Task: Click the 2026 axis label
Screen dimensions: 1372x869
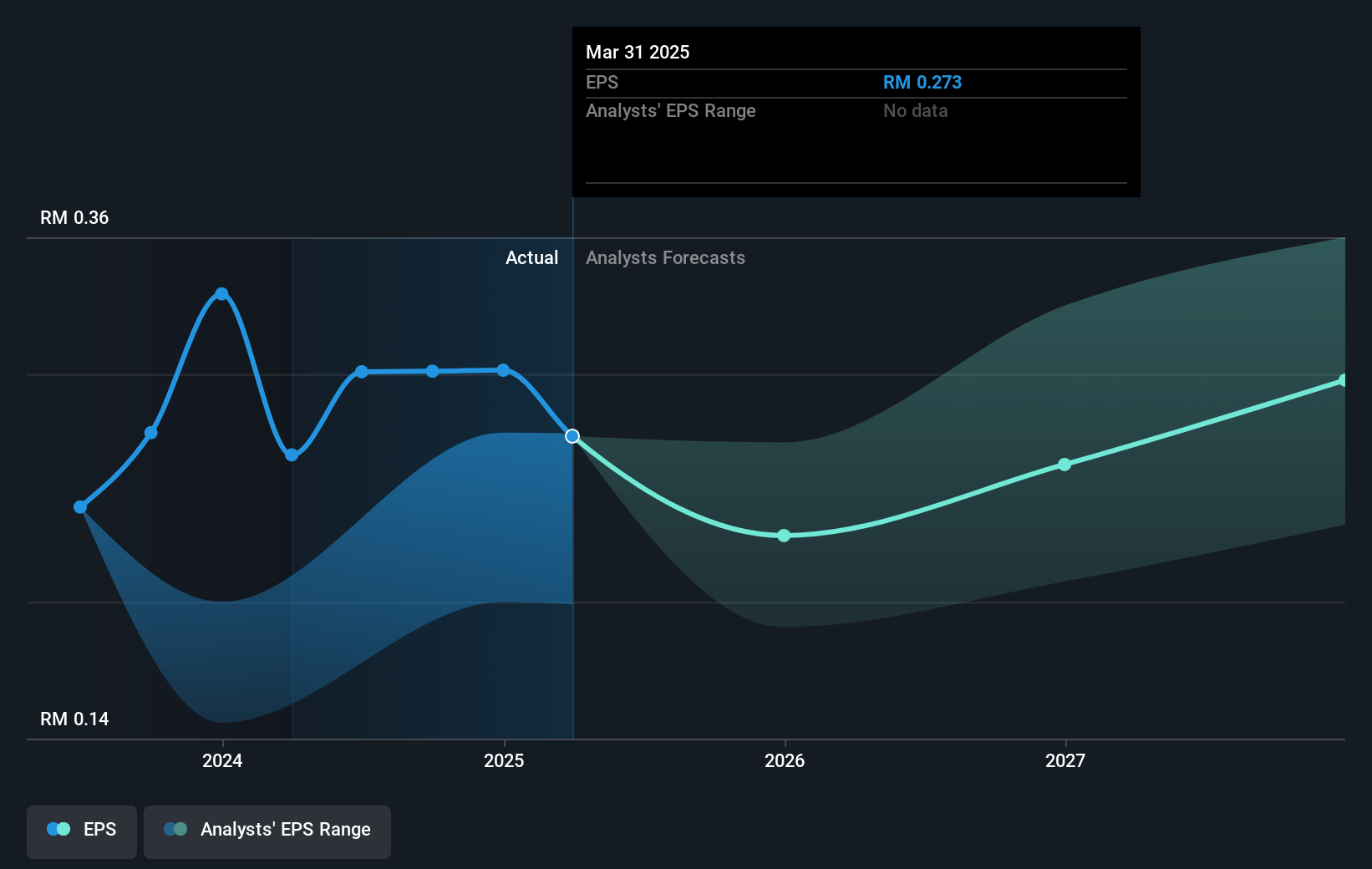Action: 783,761
